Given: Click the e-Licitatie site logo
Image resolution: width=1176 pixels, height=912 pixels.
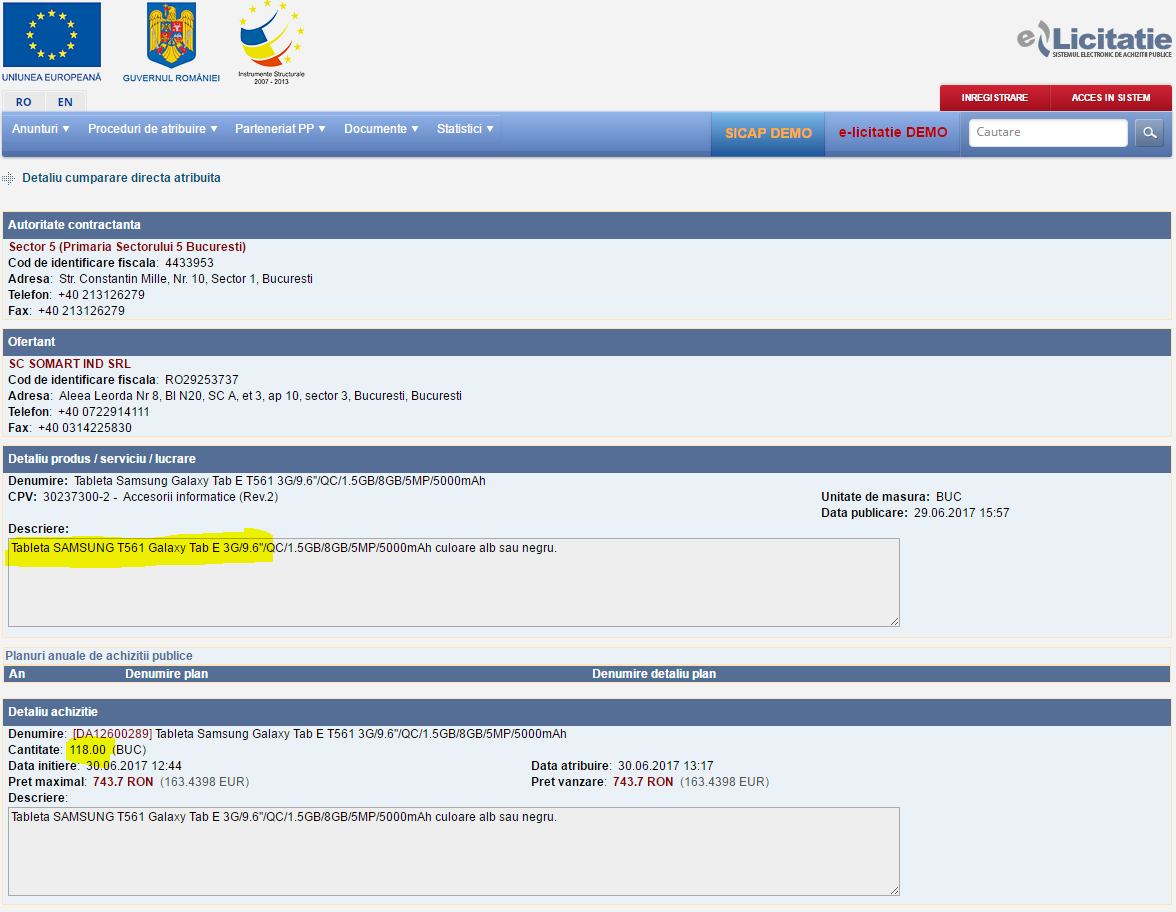Looking at the screenshot, I should 1094,38.
